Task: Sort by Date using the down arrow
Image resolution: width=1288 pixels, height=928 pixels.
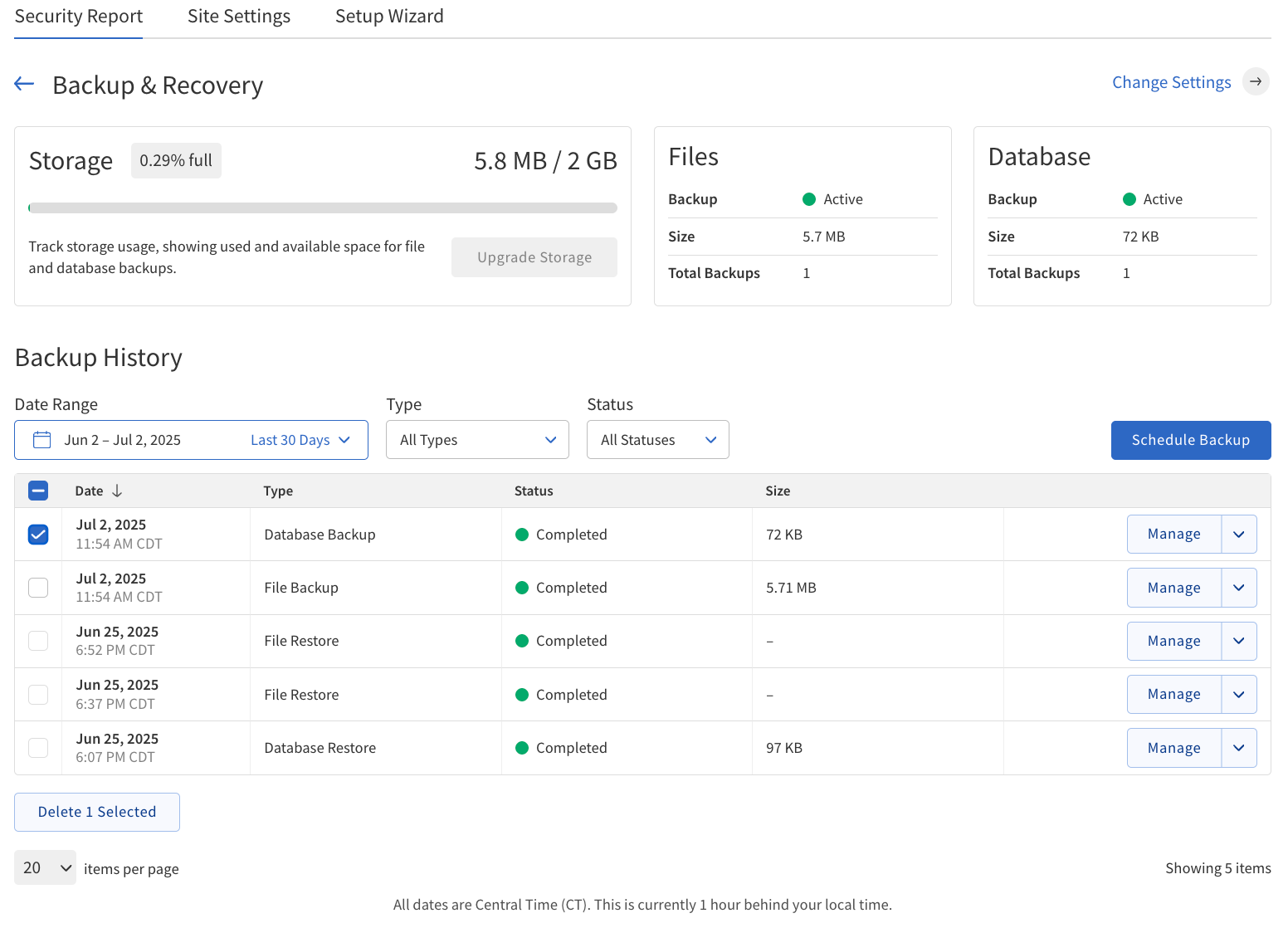Action: pos(117,491)
